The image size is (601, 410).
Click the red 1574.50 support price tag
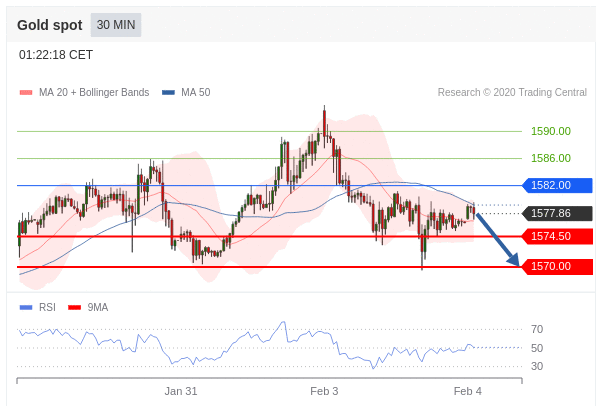pyautogui.click(x=558, y=236)
